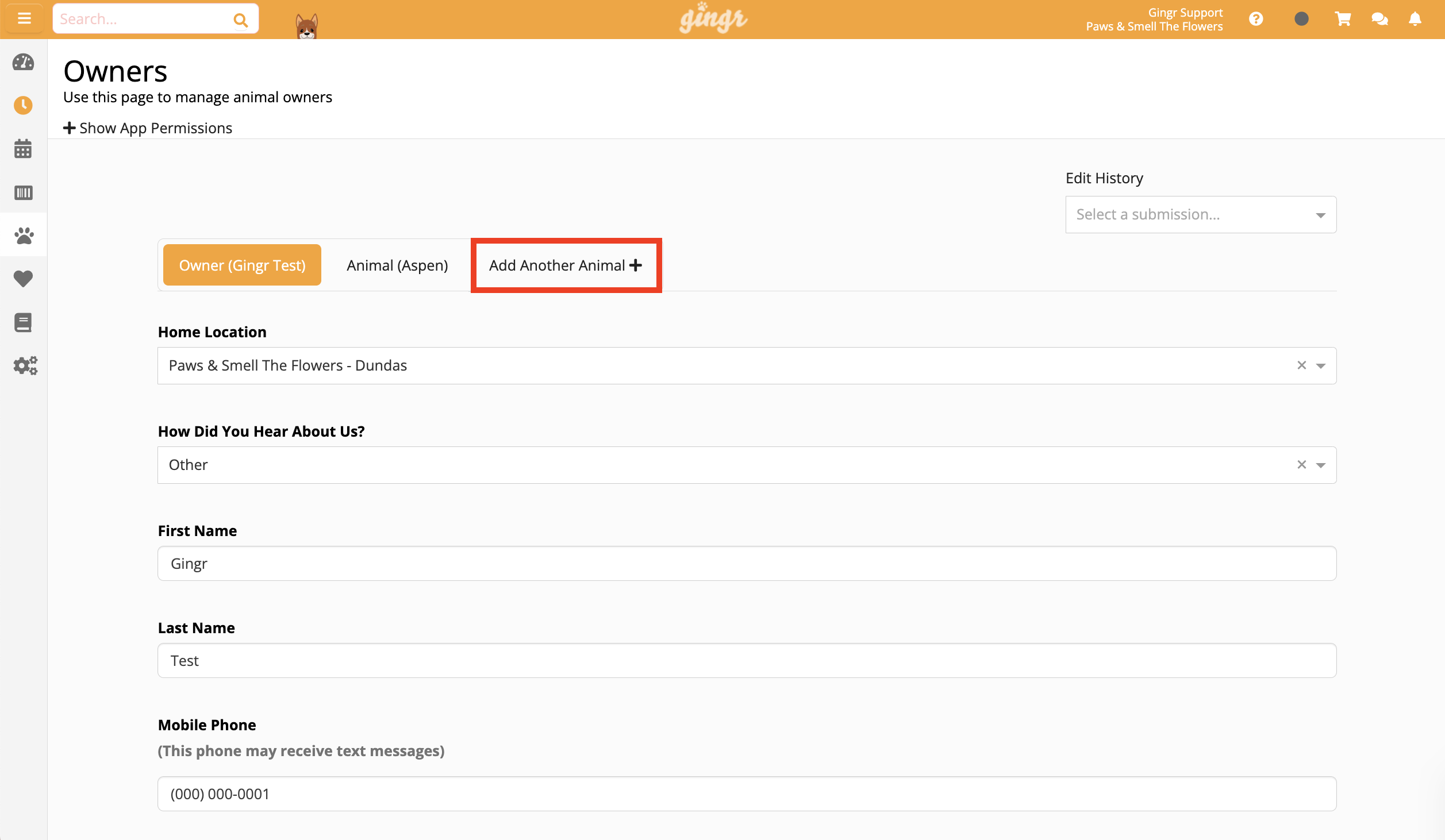Focus the Last Name field
The height and width of the screenshot is (840, 1445).
(x=747, y=660)
